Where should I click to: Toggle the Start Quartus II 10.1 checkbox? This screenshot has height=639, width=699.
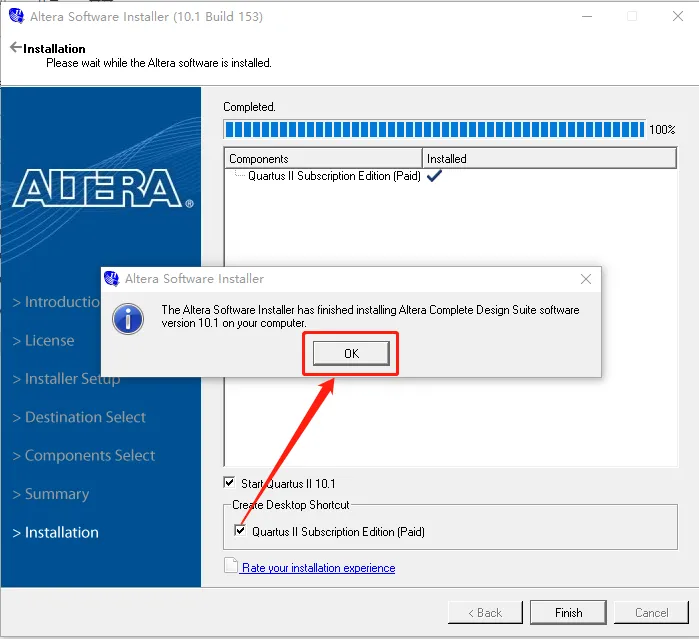[229, 482]
